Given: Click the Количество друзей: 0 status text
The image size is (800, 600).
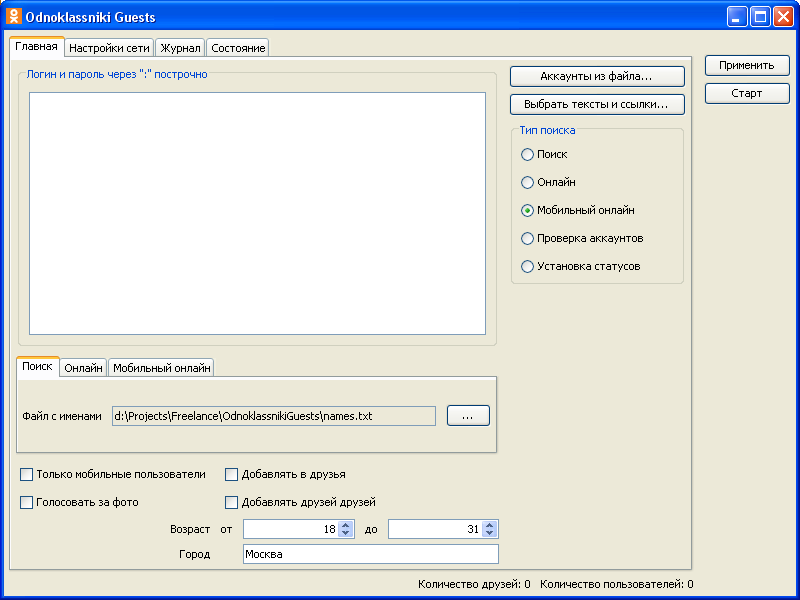Looking at the screenshot, I should [474, 584].
